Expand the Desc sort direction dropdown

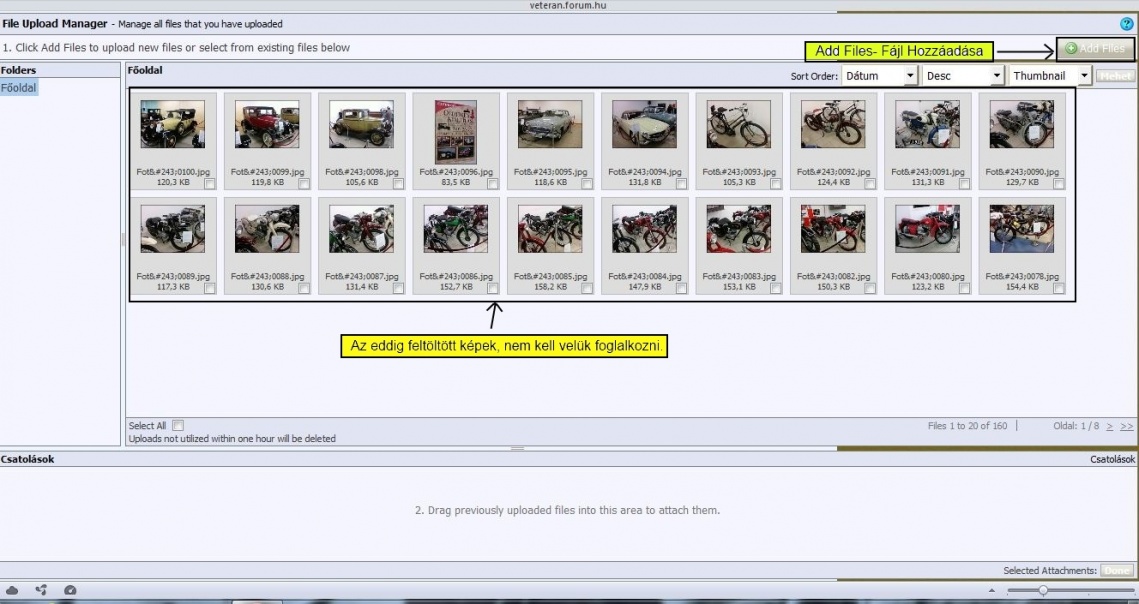964,76
